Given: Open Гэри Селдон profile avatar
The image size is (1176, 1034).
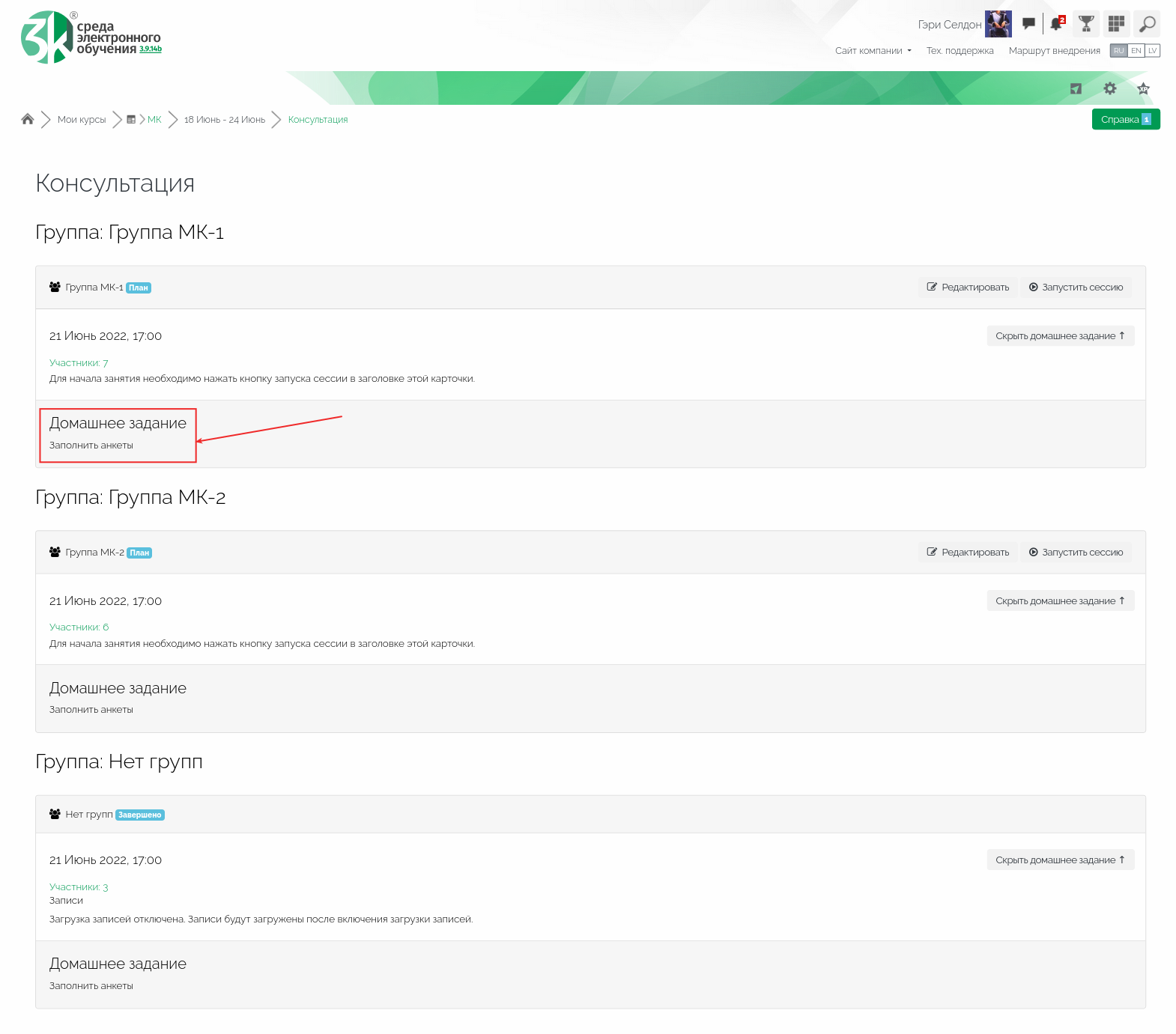Looking at the screenshot, I should click(998, 24).
